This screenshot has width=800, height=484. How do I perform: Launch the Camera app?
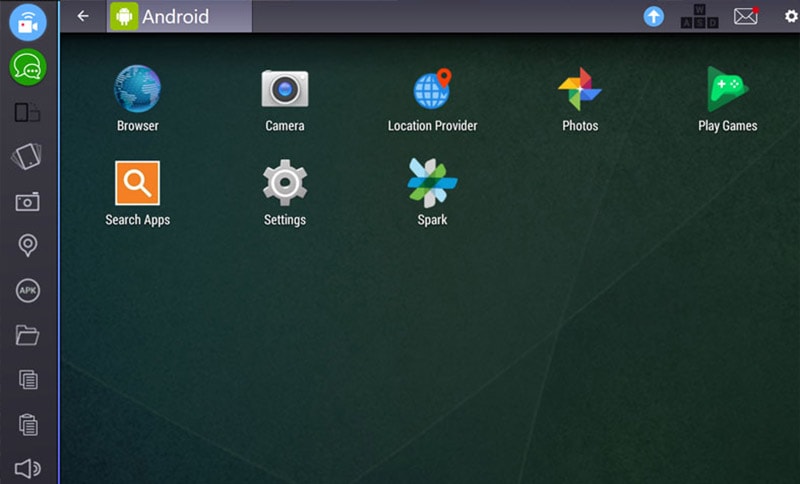[285, 89]
